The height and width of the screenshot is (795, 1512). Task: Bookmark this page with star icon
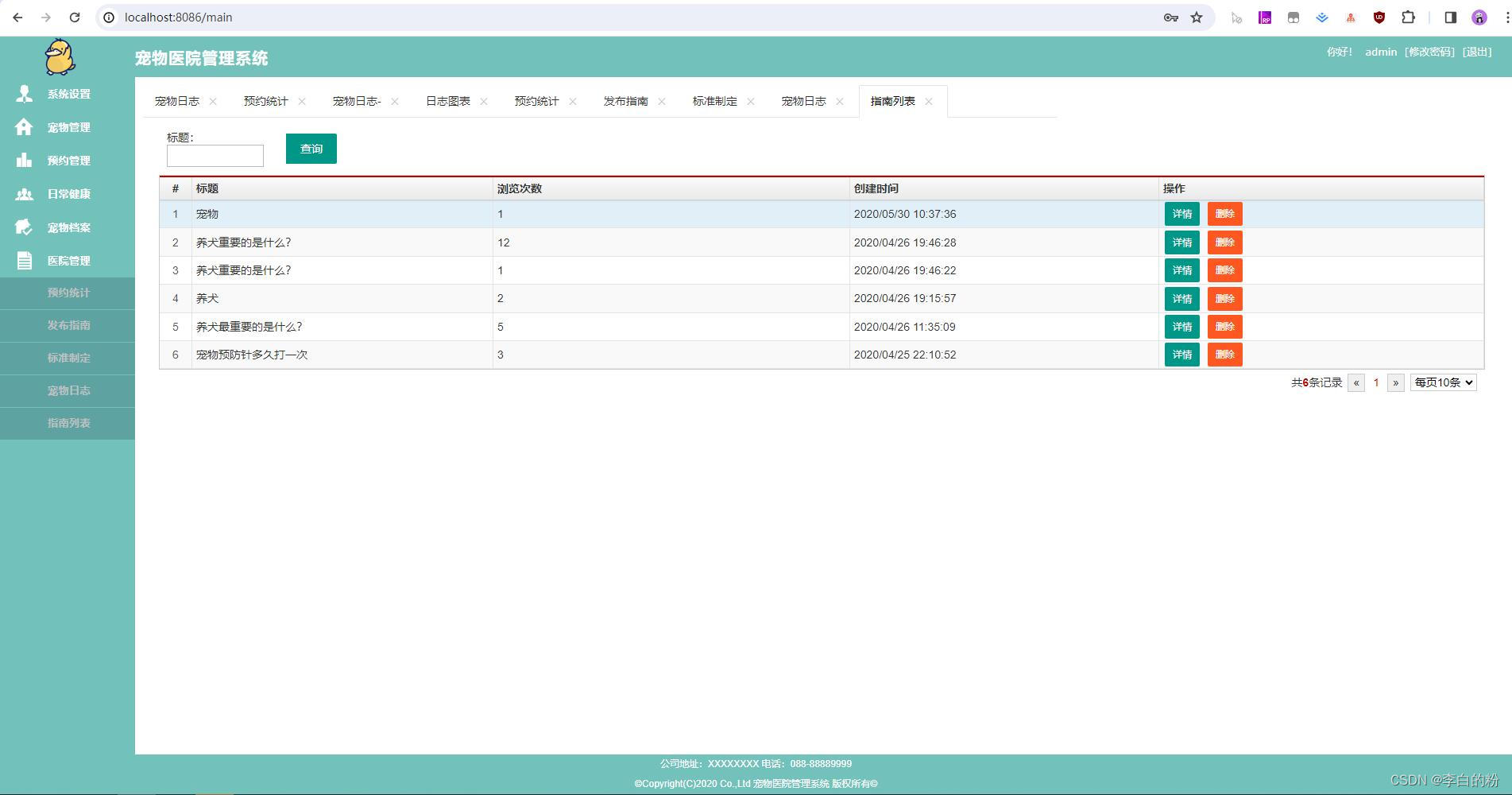point(1197,17)
